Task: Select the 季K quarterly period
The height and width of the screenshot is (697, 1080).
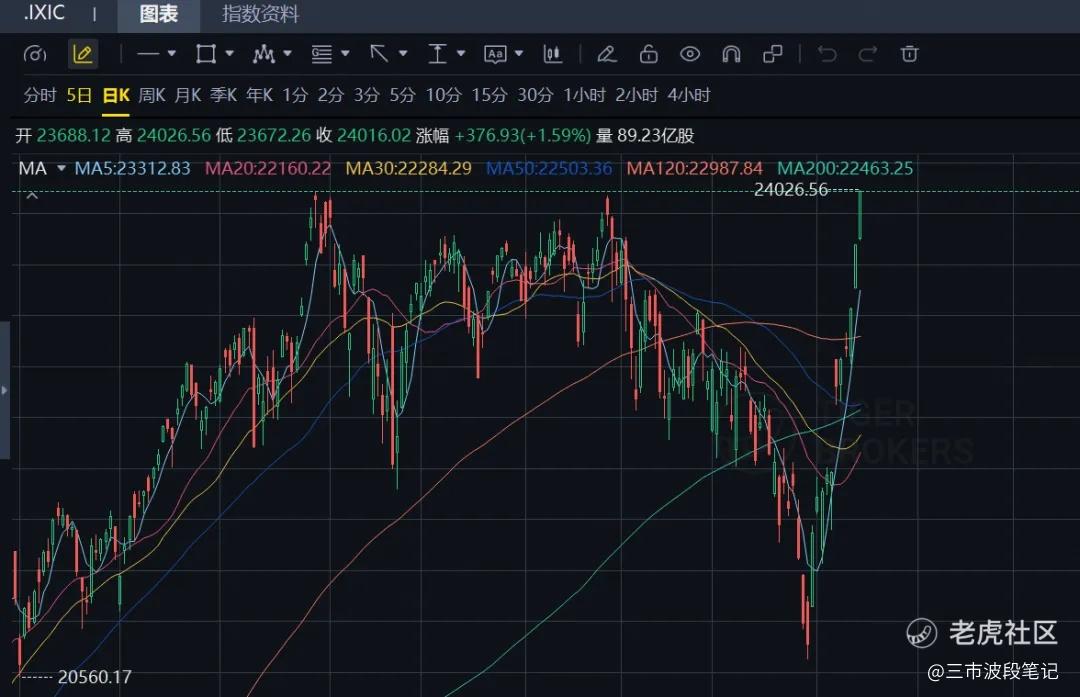Action: (223, 95)
